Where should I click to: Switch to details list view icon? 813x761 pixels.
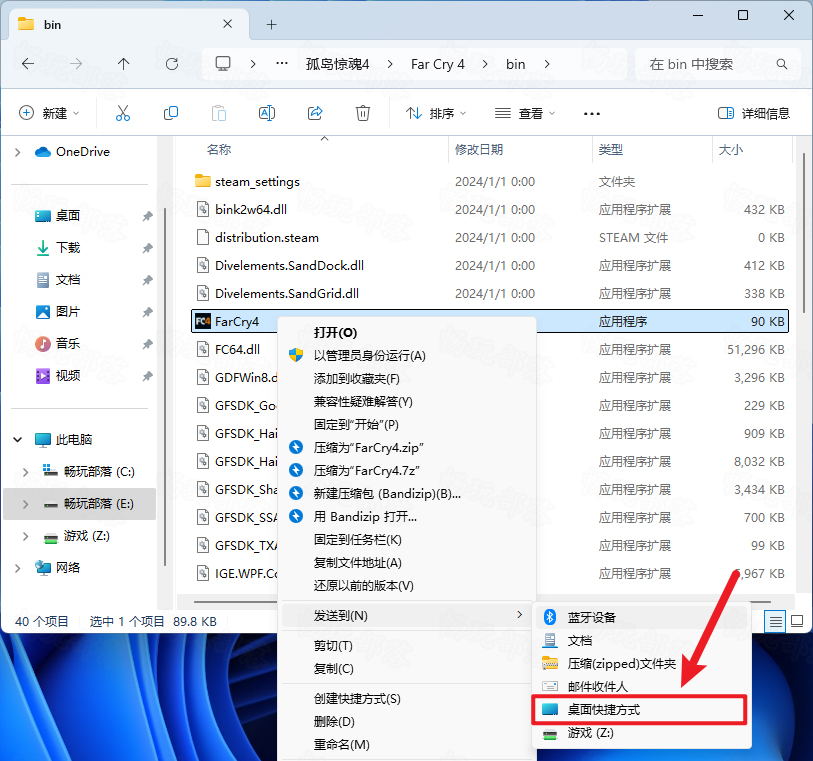click(x=775, y=621)
